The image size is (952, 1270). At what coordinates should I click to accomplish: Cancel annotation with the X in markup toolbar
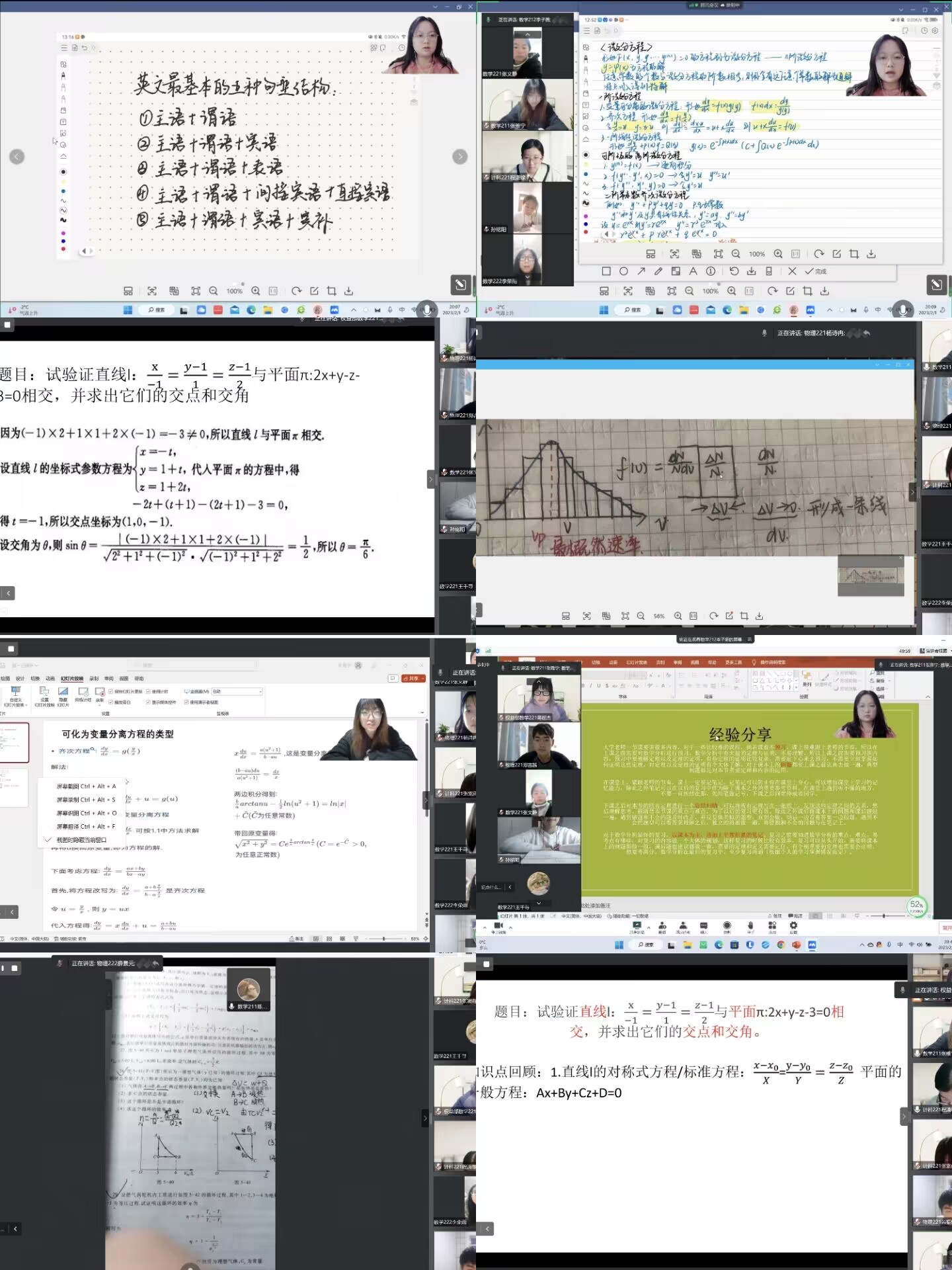(792, 271)
